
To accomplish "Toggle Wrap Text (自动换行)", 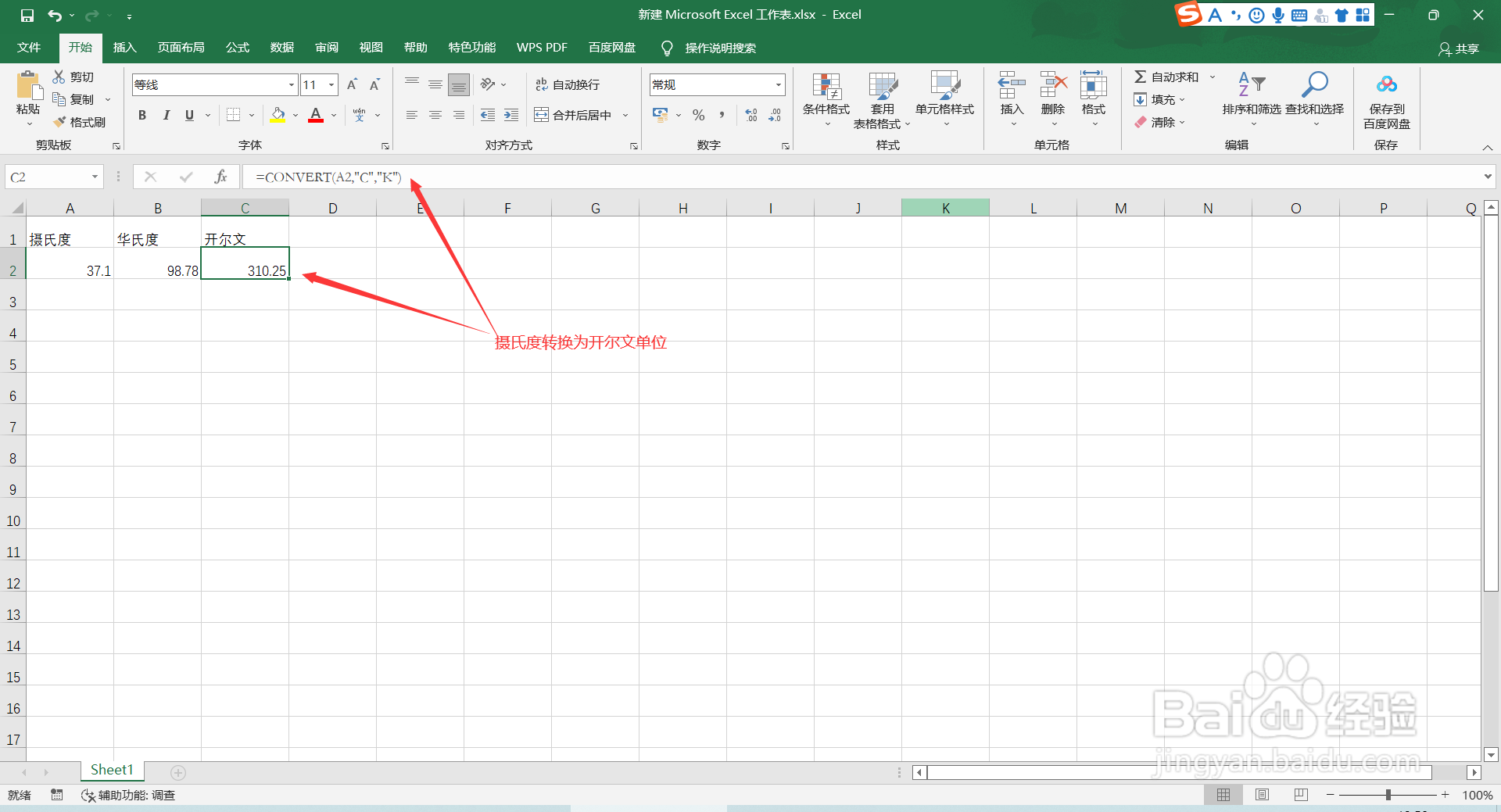I will [568, 84].
